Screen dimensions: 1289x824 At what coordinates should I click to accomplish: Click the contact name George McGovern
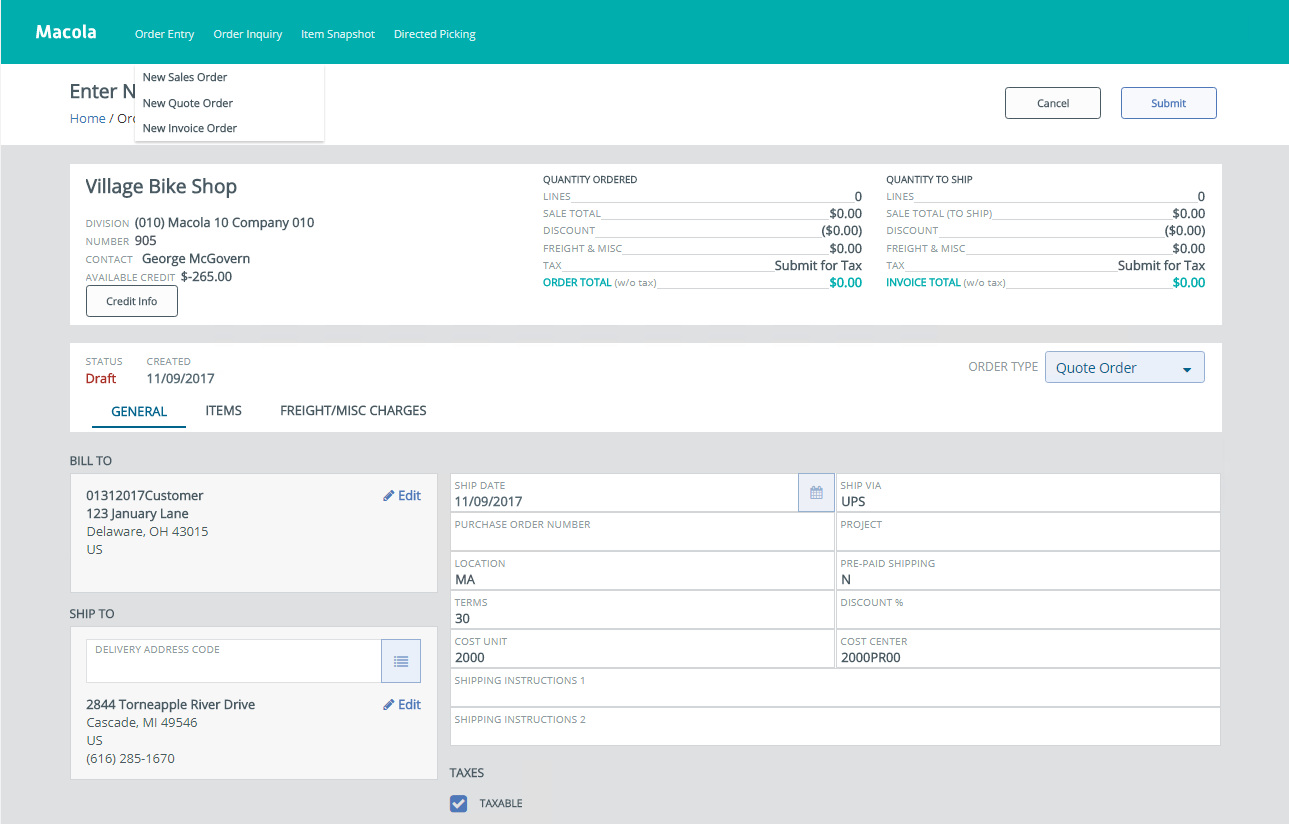[196, 258]
